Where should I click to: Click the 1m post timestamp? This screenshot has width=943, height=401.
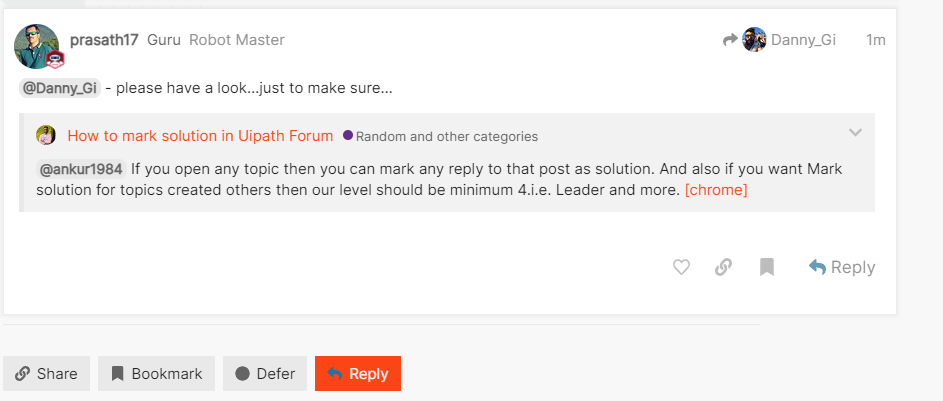click(x=875, y=40)
